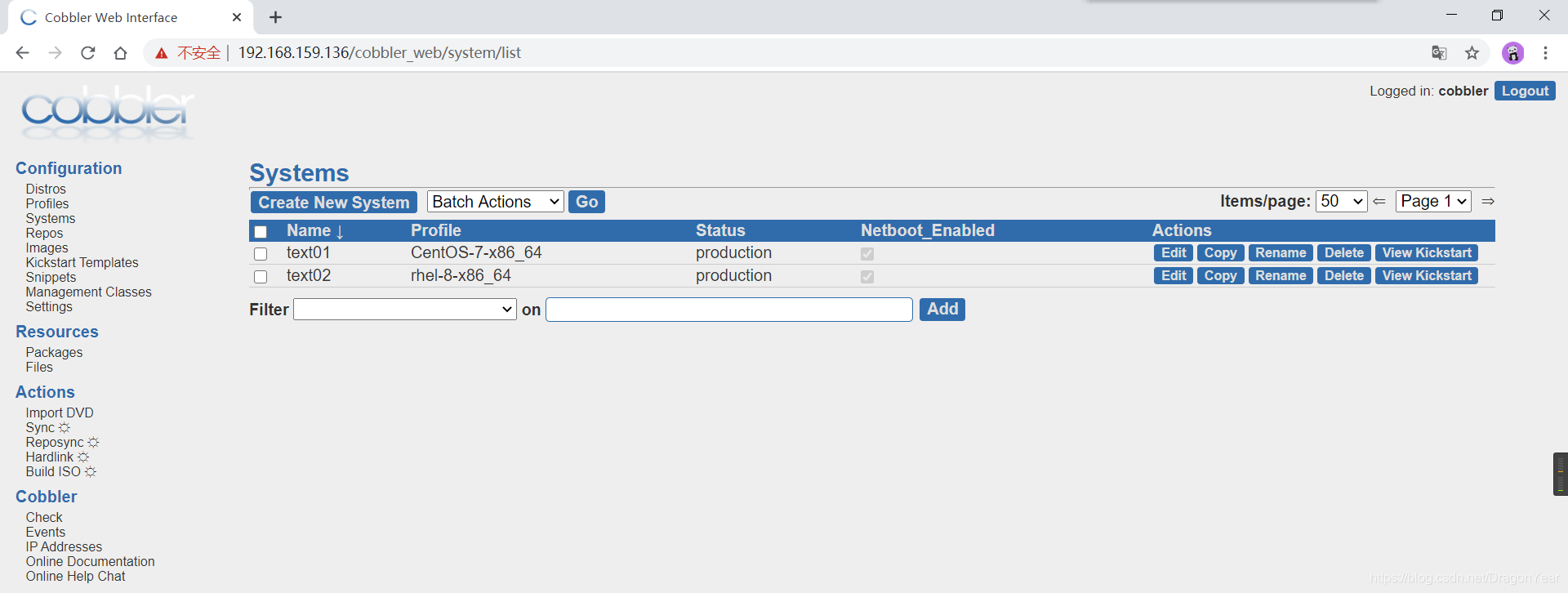This screenshot has height=593, width=1568.
Task: Toggle the select-all systems checkbox
Action: point(261,231)
